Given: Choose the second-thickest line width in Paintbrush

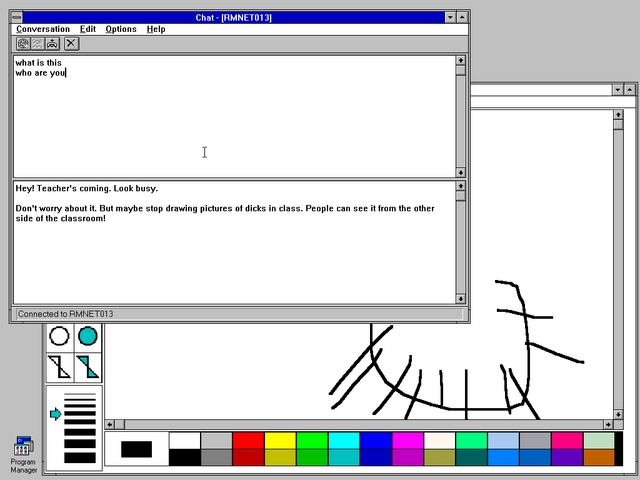Looking at the screenshot, I should tap(80, 444).
